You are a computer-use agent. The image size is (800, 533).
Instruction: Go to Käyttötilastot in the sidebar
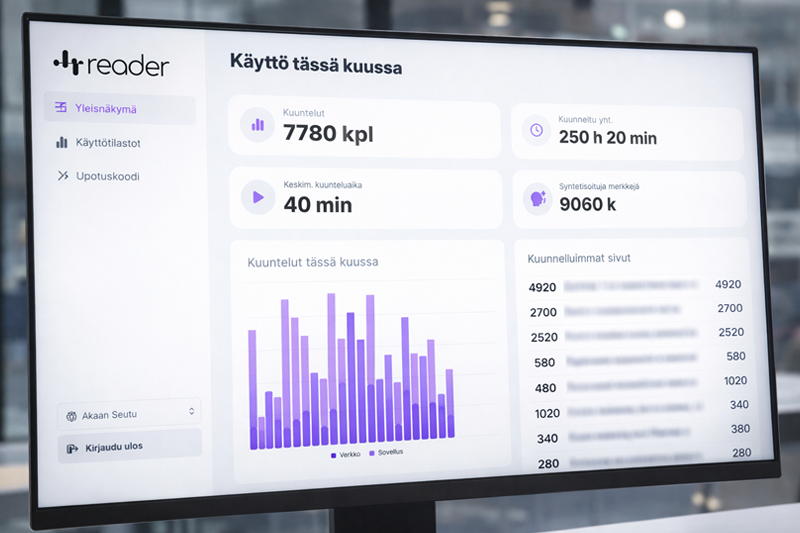tap(108, 143)
